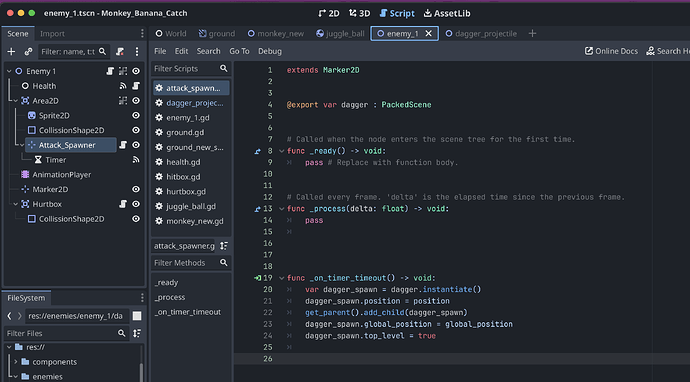Toggle Hurtbox visibility eye

click(x=136, y=204)
